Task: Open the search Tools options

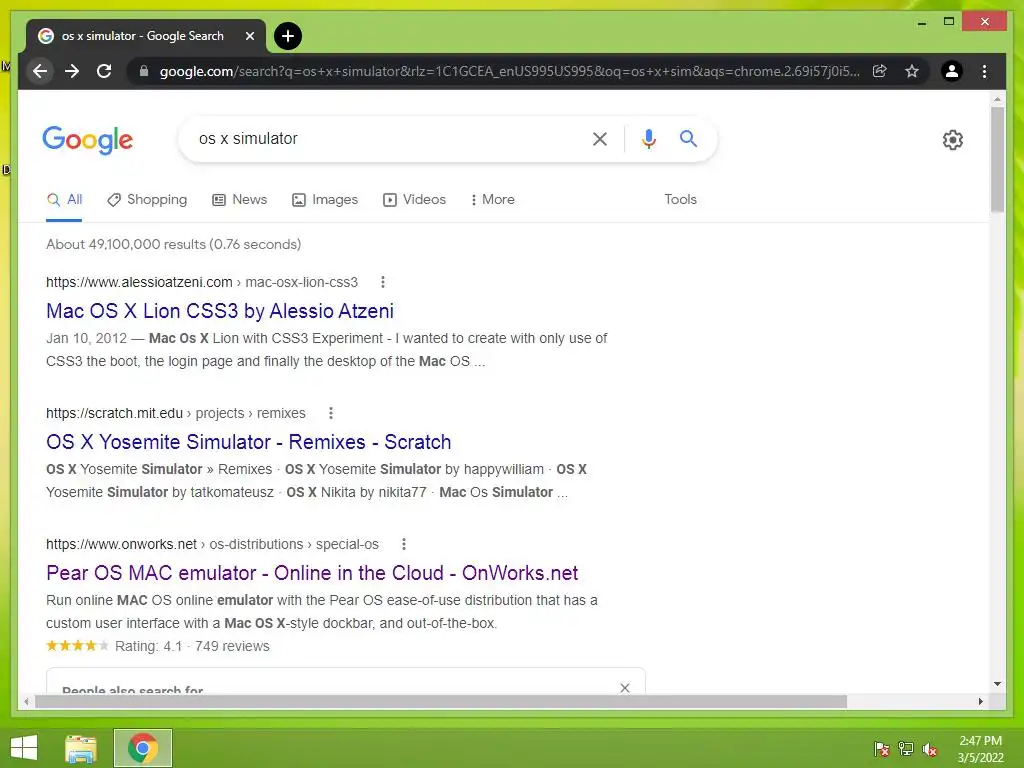Action: pos(680,199)
